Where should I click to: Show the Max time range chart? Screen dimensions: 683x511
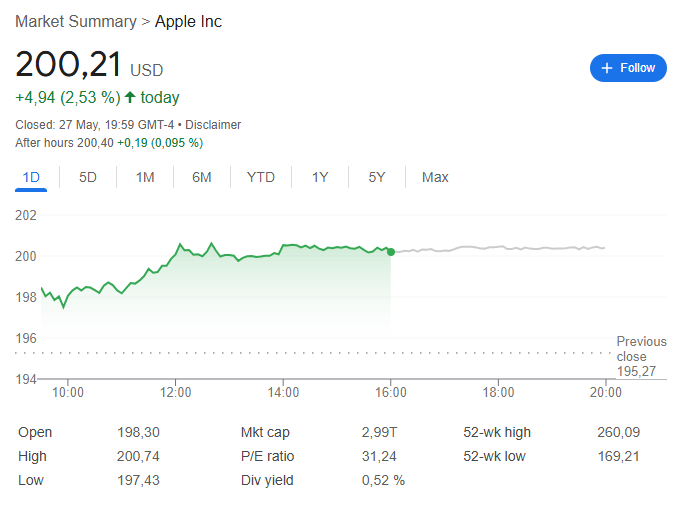(435, 177)
